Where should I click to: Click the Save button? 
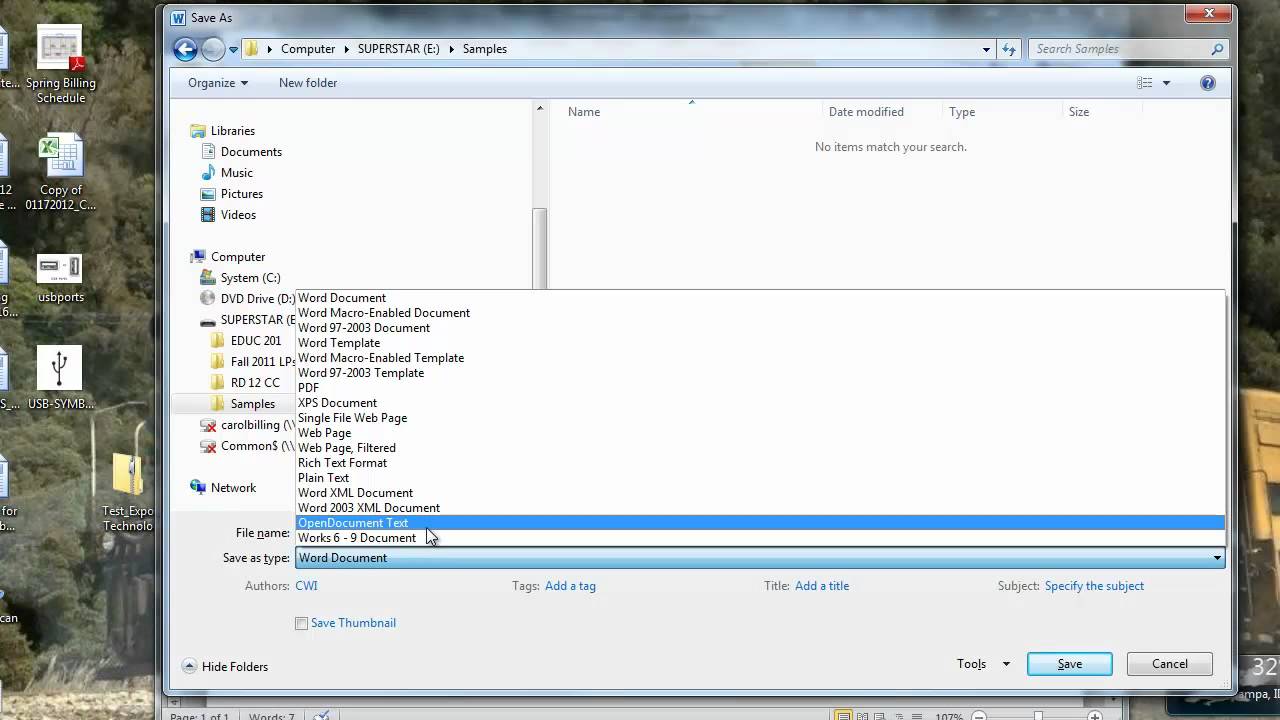tap(1069, 664)
